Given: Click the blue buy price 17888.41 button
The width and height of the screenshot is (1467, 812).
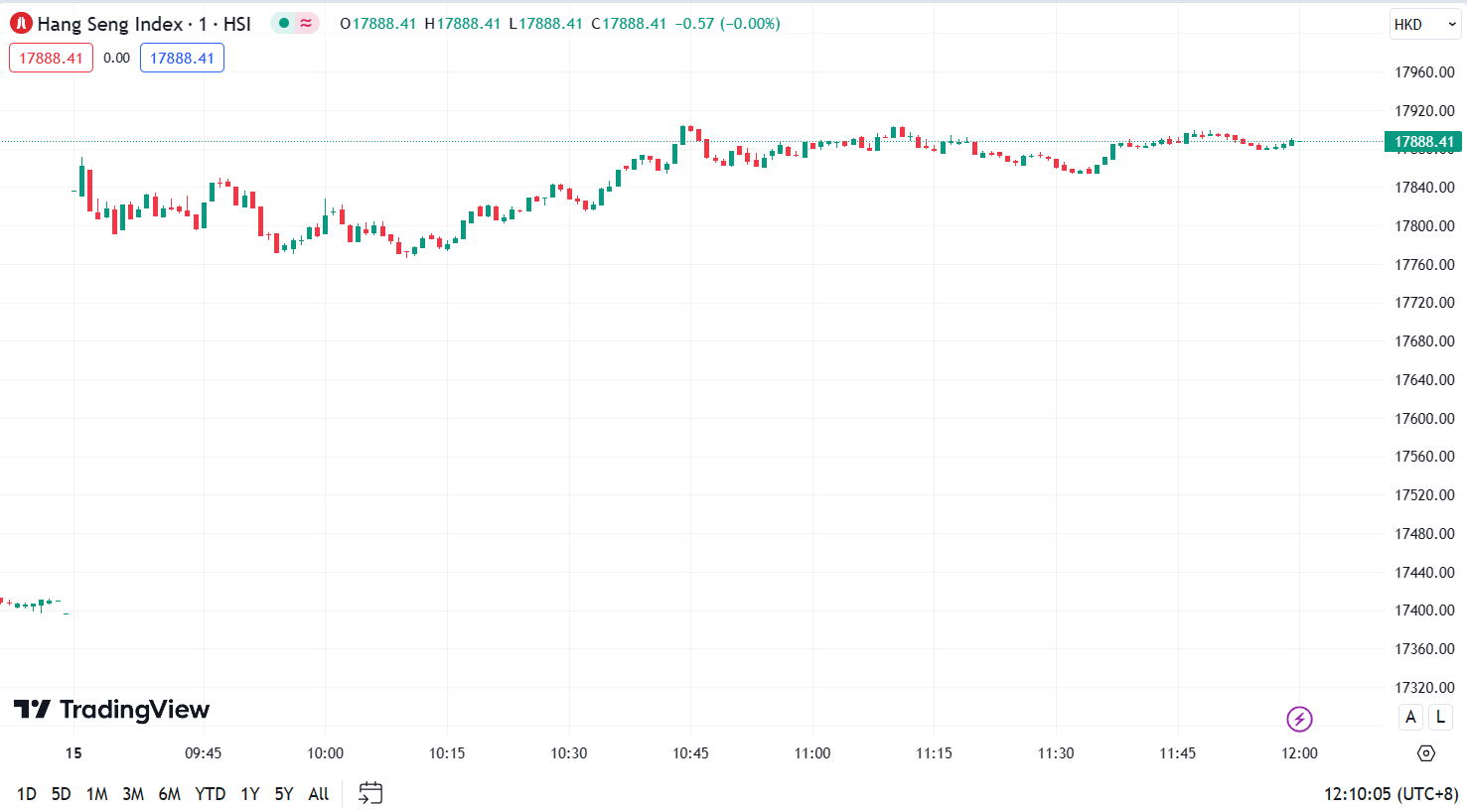Looking at the screenshot, I should click(182, 58).
